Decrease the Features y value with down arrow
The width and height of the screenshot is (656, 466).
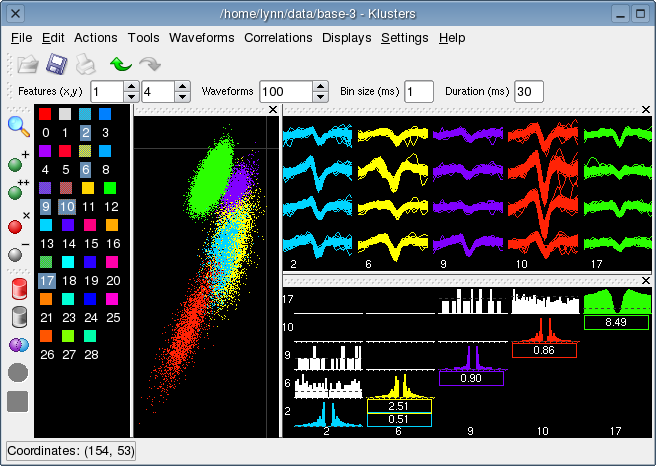[x=181, y=97]
